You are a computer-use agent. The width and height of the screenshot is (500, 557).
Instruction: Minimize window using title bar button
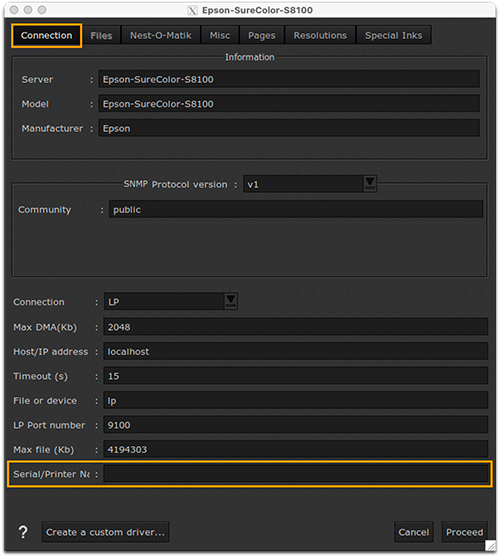click(x=28, y=10)
